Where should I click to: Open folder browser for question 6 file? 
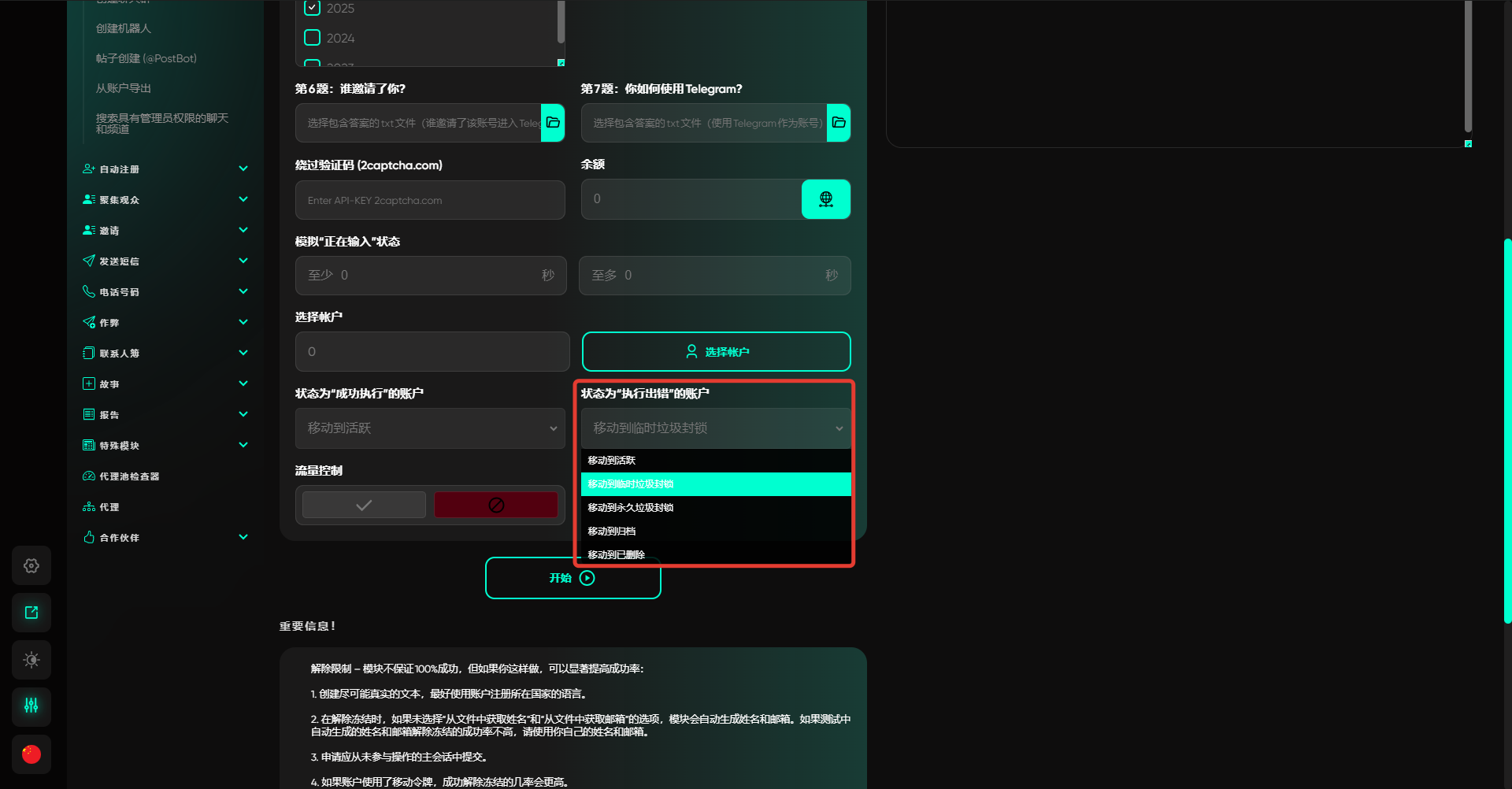click(x=553, y=123)
